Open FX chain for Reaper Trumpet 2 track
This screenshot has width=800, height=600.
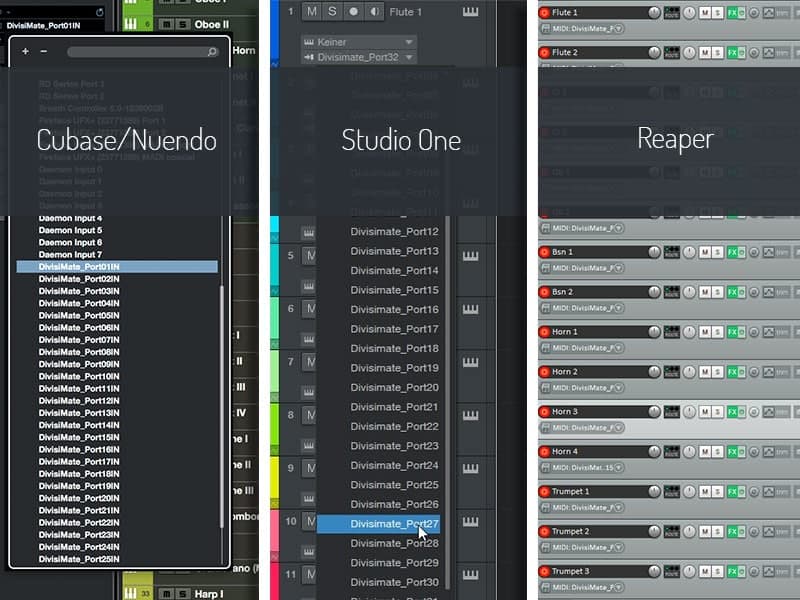click(732, 531)
